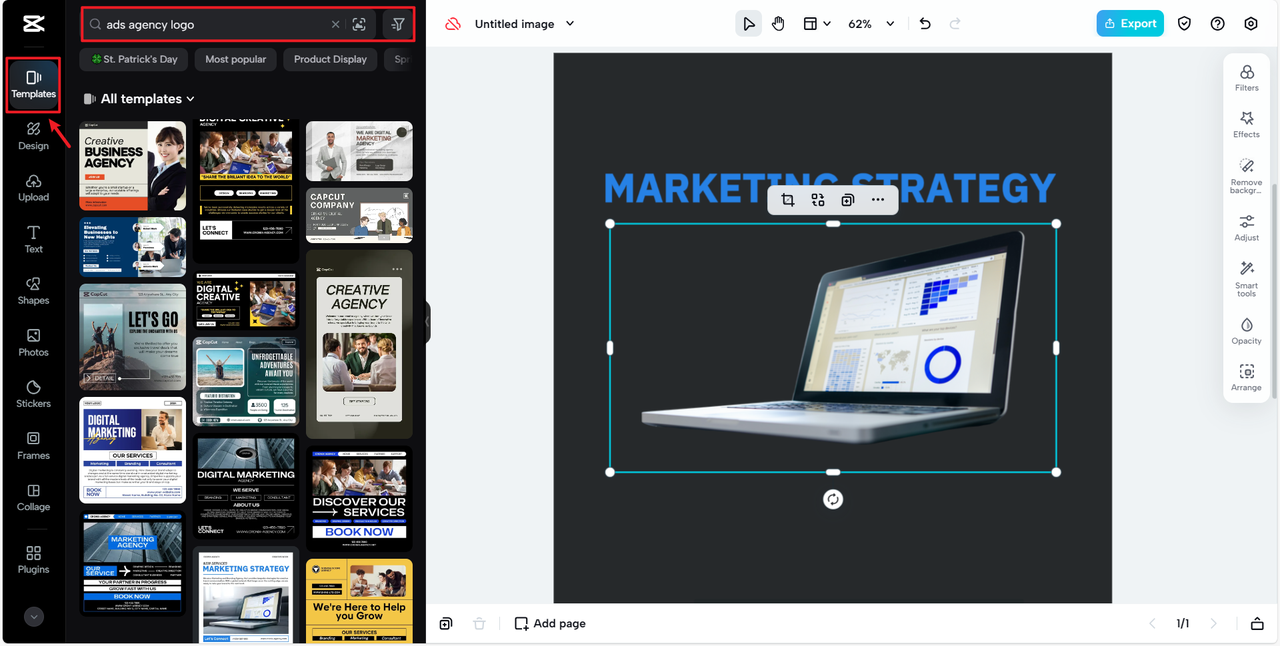Choose the Unforgettable Adventures Await You template
This screenshot has width=1280, height=646.
point(246,381)
